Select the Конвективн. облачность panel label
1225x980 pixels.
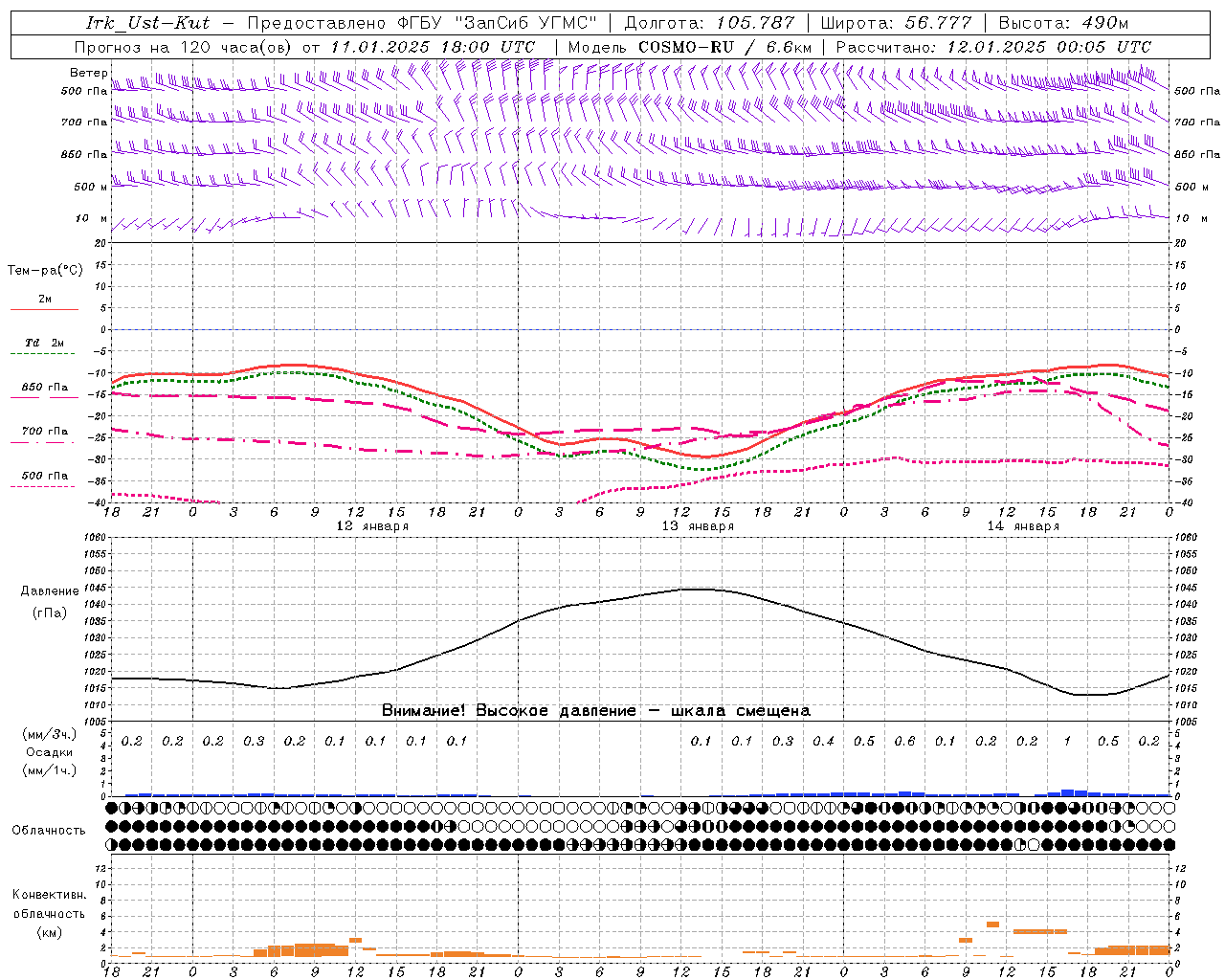49,904
